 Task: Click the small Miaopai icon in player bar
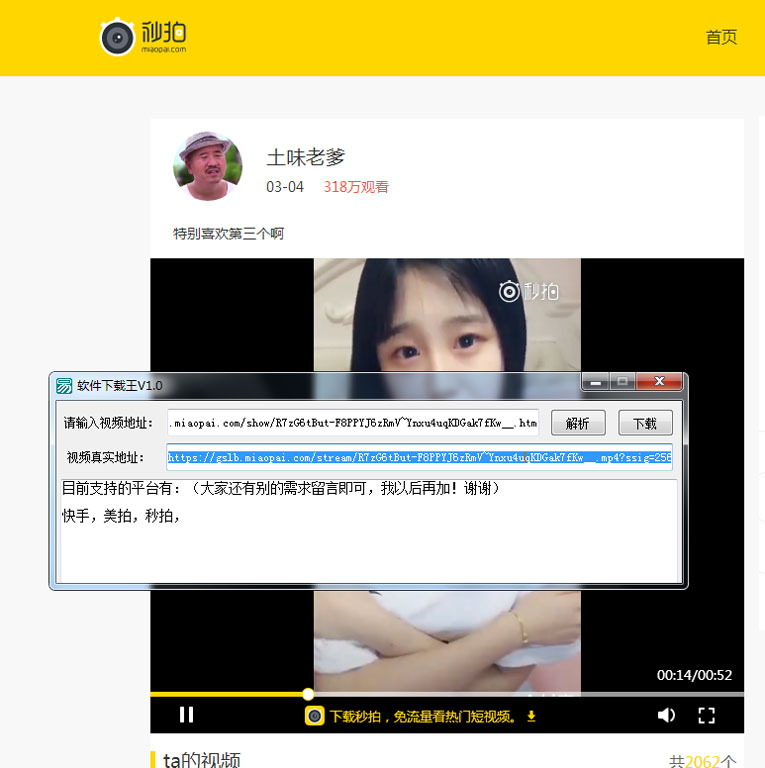click(314, 716)
